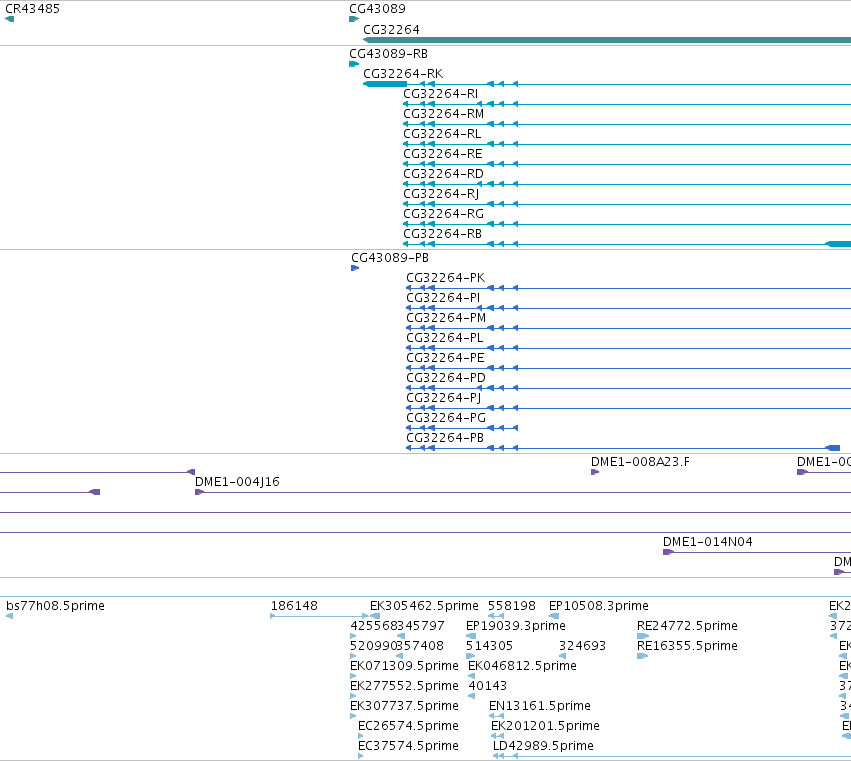Select protein CG32264-PI
Viewport: 851px width, 761px height.
tap(443, 298)
